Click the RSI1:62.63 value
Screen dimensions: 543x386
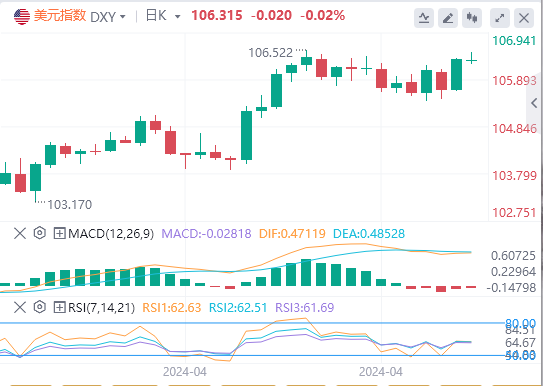(x=172, y=307)
